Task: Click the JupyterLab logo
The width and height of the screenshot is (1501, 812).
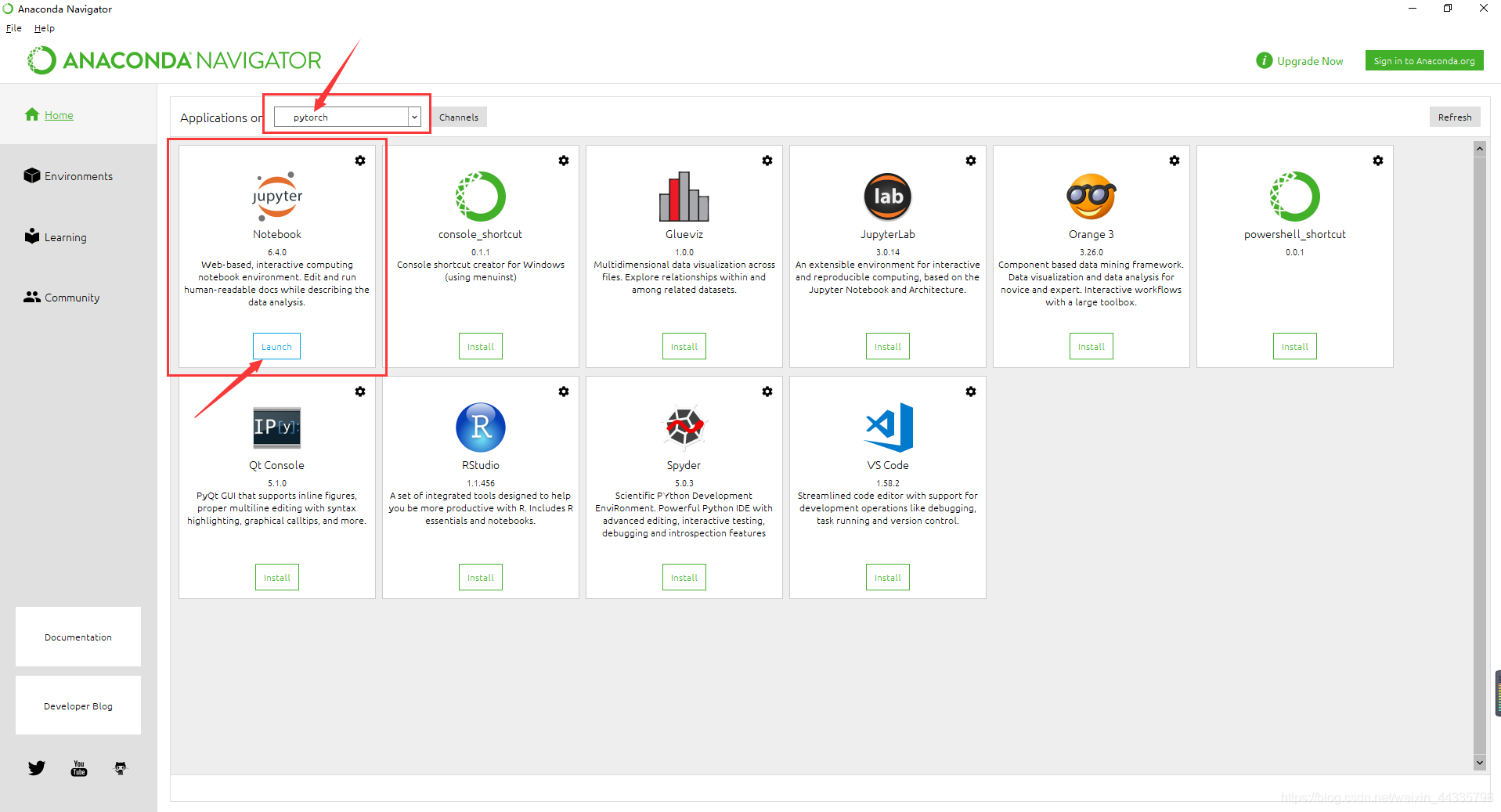Action: (x=888, y=197)
